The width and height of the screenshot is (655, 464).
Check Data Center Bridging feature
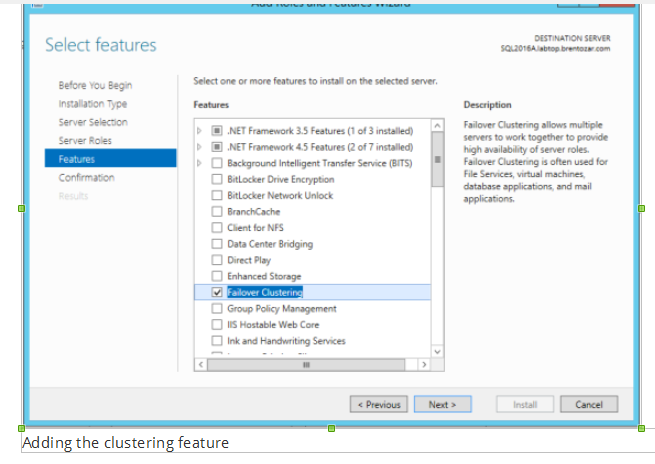coord(217,244)
